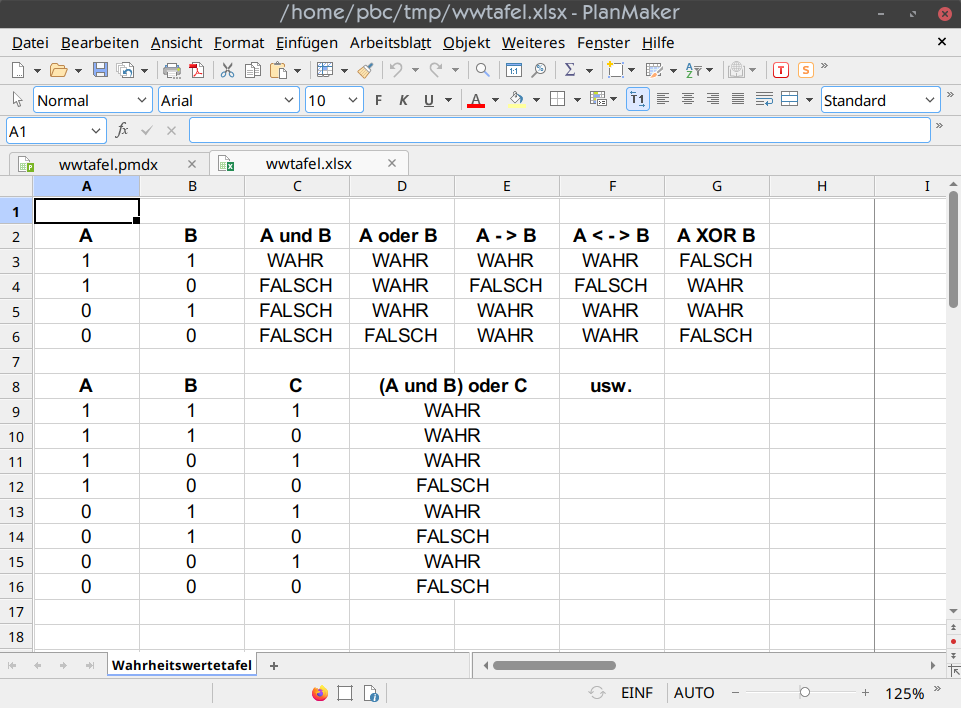Insert AutoSum with the sigma icon

pyautogui.click(x=570, y=70)
